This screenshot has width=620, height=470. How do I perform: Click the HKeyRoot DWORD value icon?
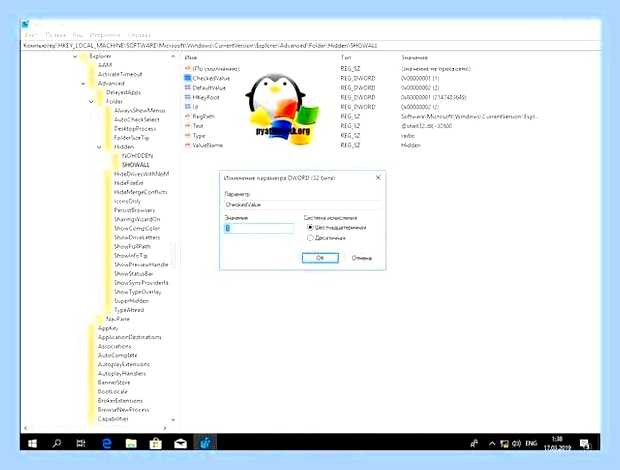188,97
